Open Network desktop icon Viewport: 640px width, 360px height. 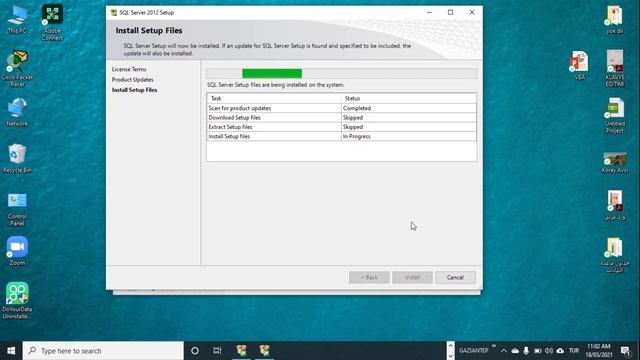pos(17,112)
